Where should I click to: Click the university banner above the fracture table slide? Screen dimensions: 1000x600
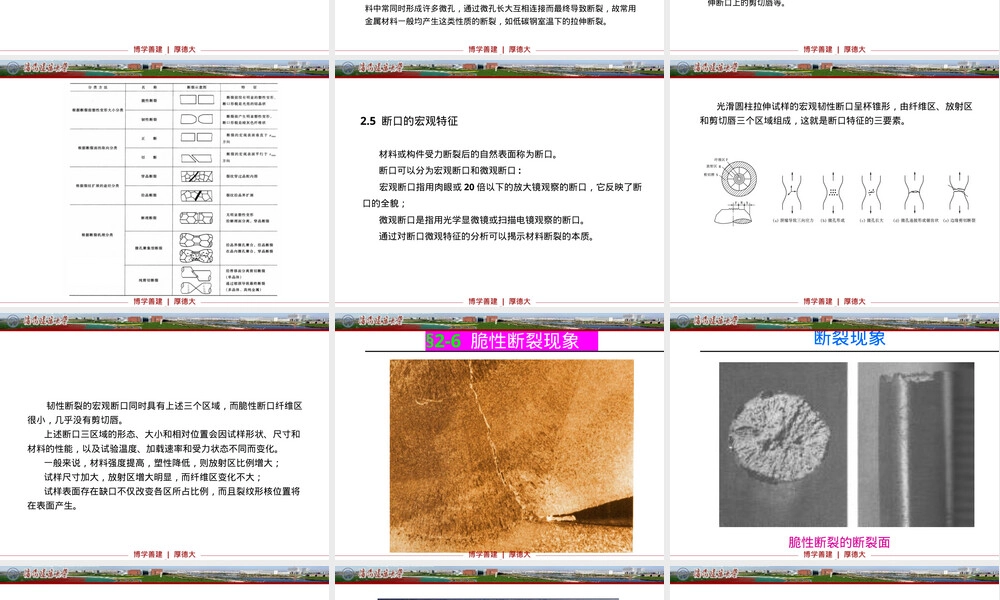[165, 69]
